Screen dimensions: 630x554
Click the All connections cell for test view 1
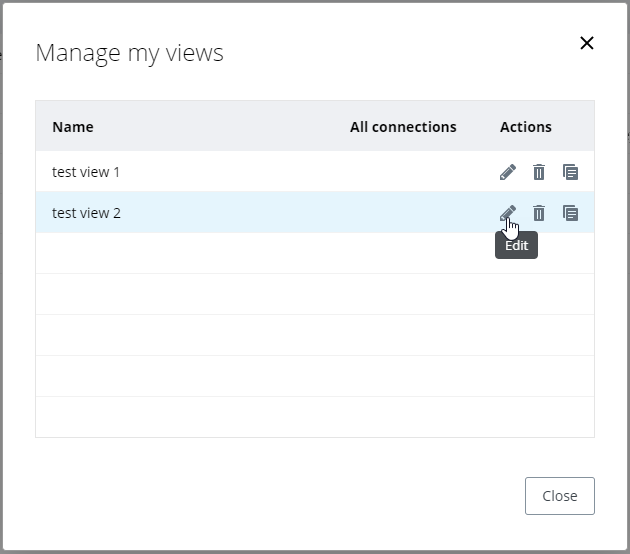coord(403,172)
